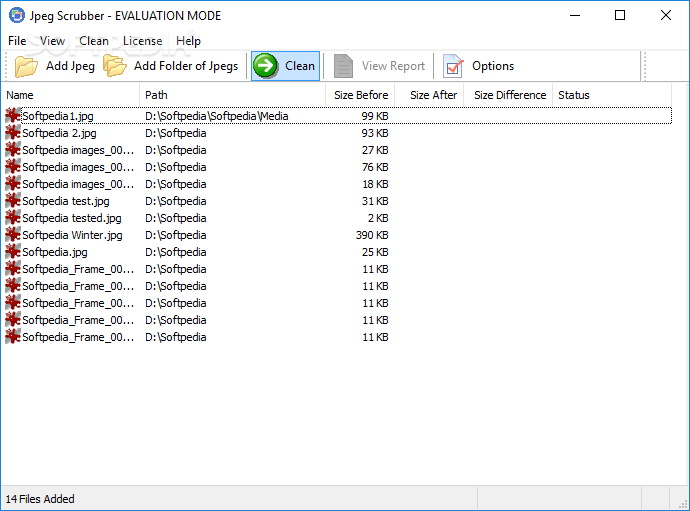Click the 93 KB size value
690x511 pixels.
374,133
